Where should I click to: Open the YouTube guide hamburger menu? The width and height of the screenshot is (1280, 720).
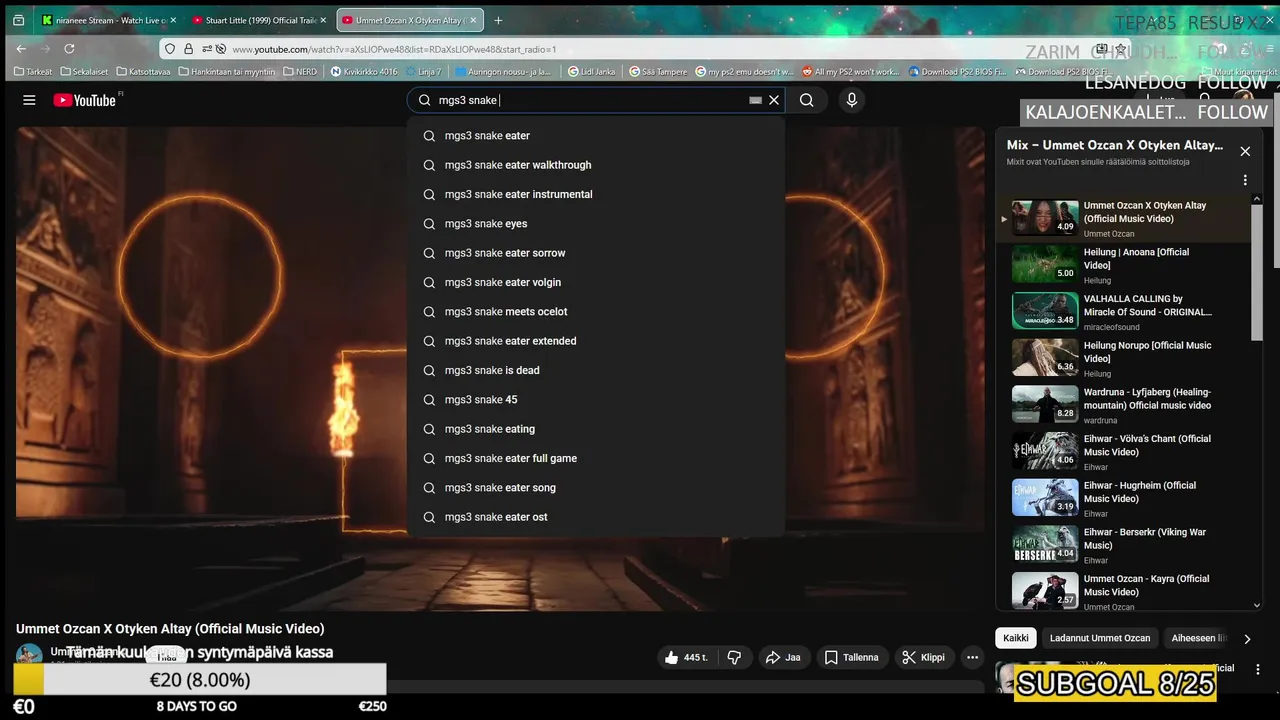[29, 100]
